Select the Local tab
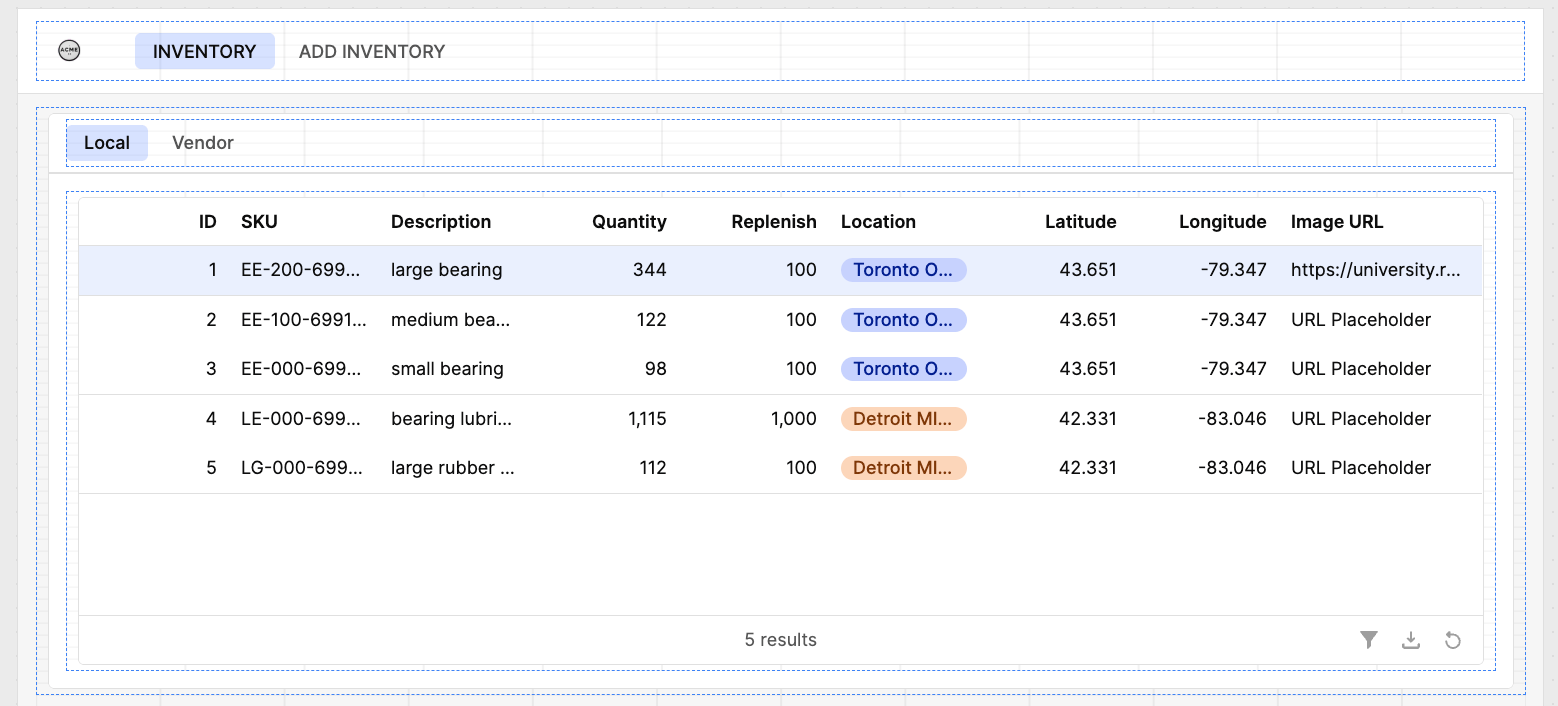 107,143
